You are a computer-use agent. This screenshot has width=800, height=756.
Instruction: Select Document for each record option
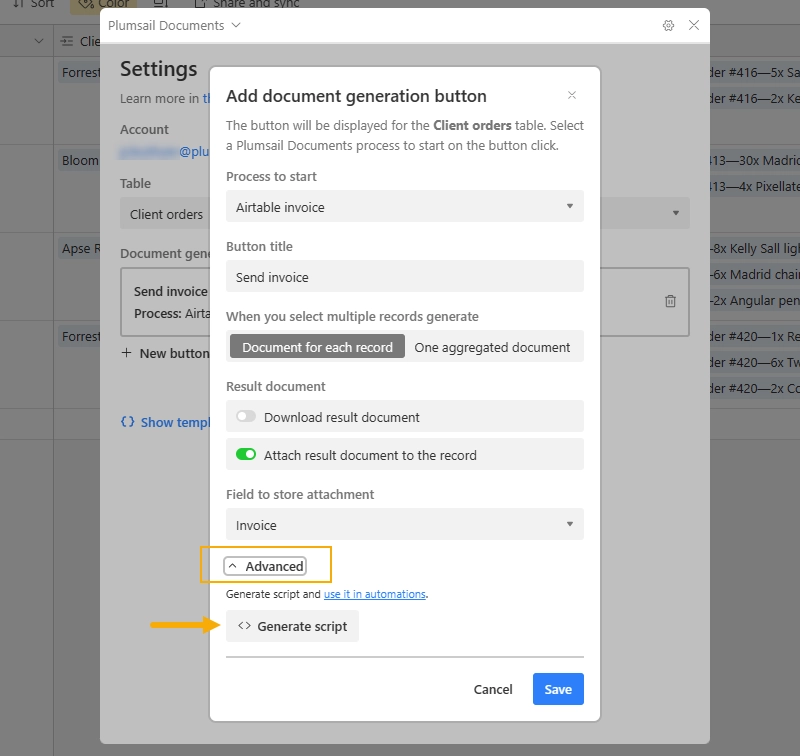[x=317, y=347]
